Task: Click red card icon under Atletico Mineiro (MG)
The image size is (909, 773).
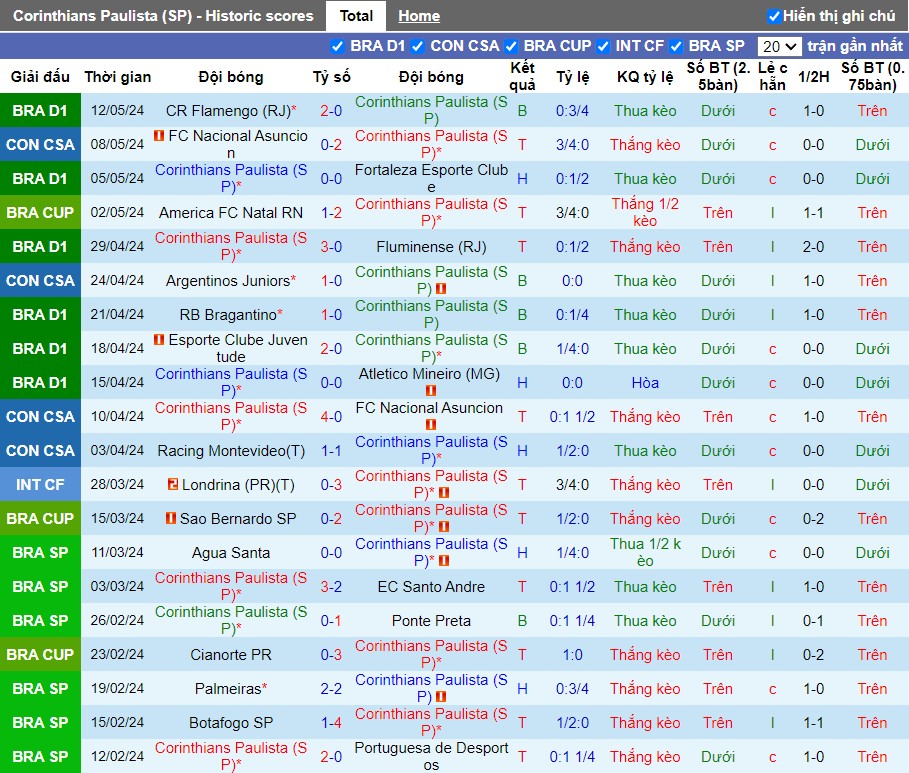Action: pyautogui.click(x=431, y=391)
